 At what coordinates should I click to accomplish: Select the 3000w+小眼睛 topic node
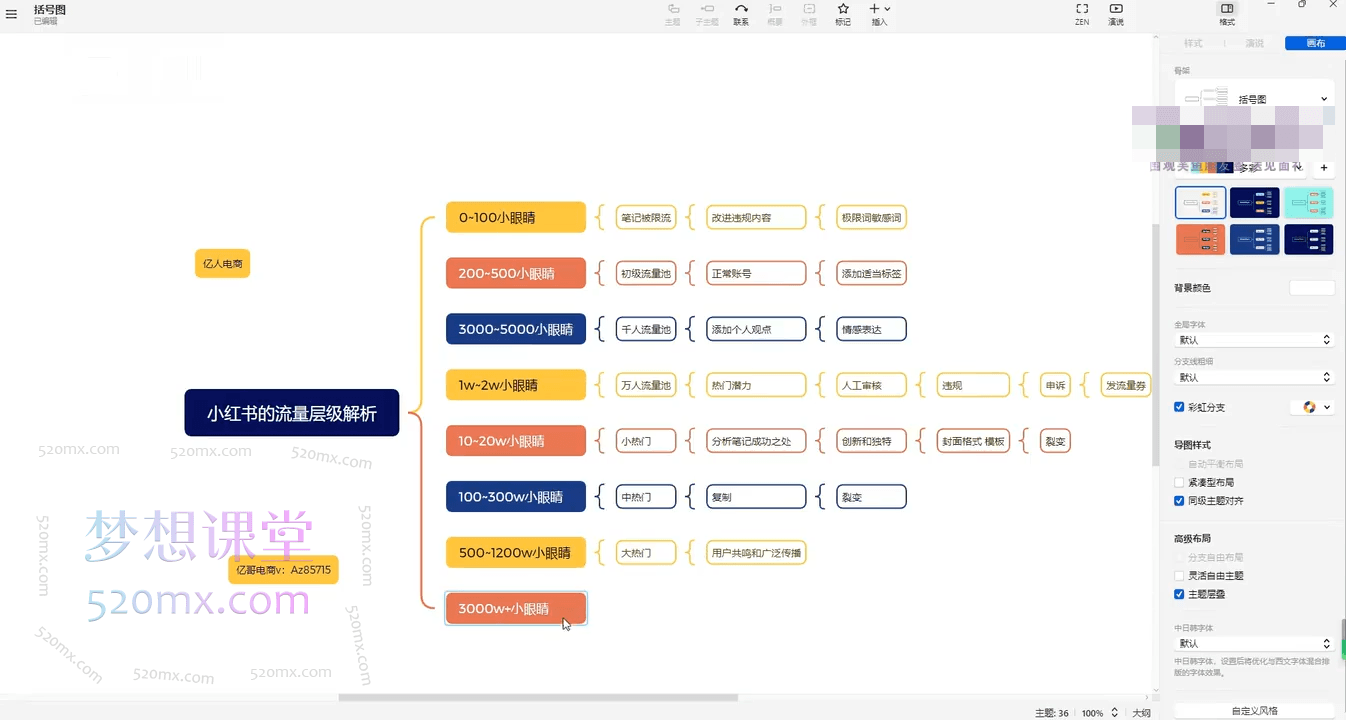[x=516, y=608]
